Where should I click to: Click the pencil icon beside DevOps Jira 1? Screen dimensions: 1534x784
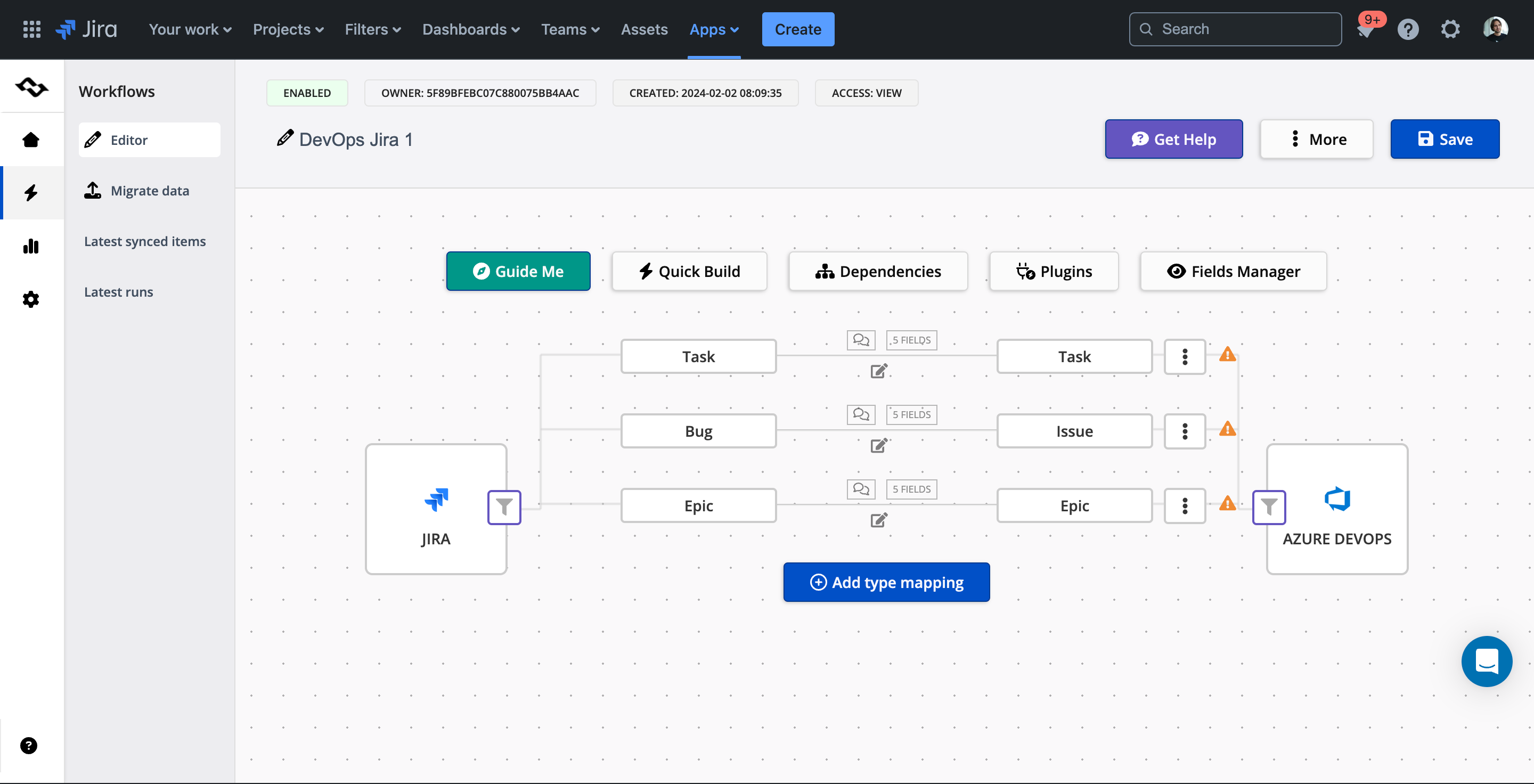click(x=285, y=138)
